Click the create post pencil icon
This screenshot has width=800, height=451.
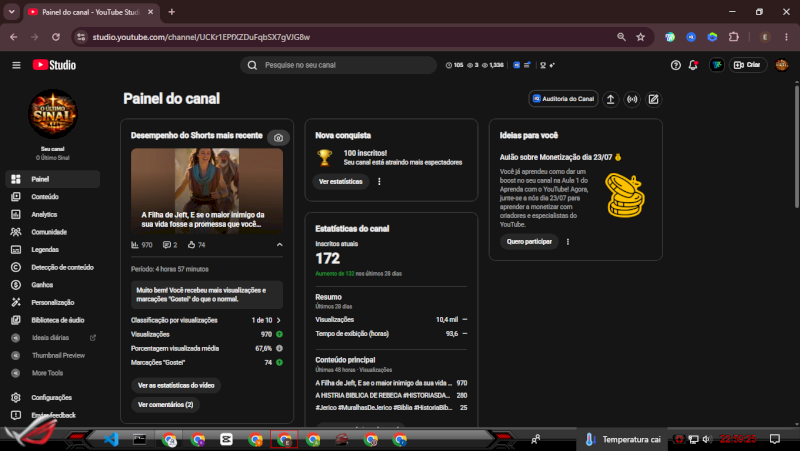(x=654, y=99)
